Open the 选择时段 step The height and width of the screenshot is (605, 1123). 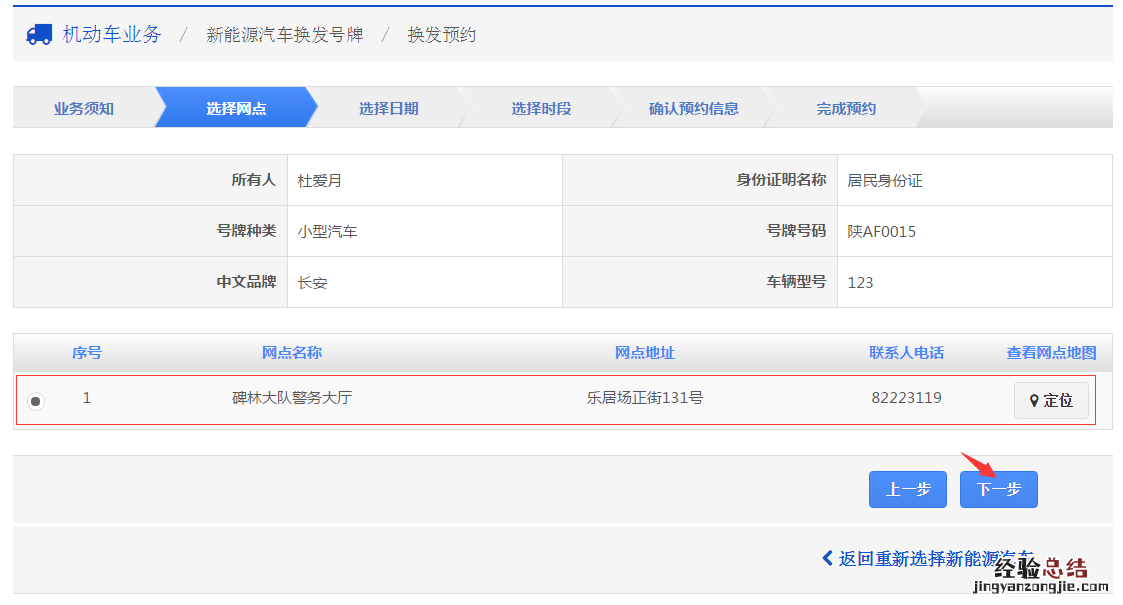541,108
